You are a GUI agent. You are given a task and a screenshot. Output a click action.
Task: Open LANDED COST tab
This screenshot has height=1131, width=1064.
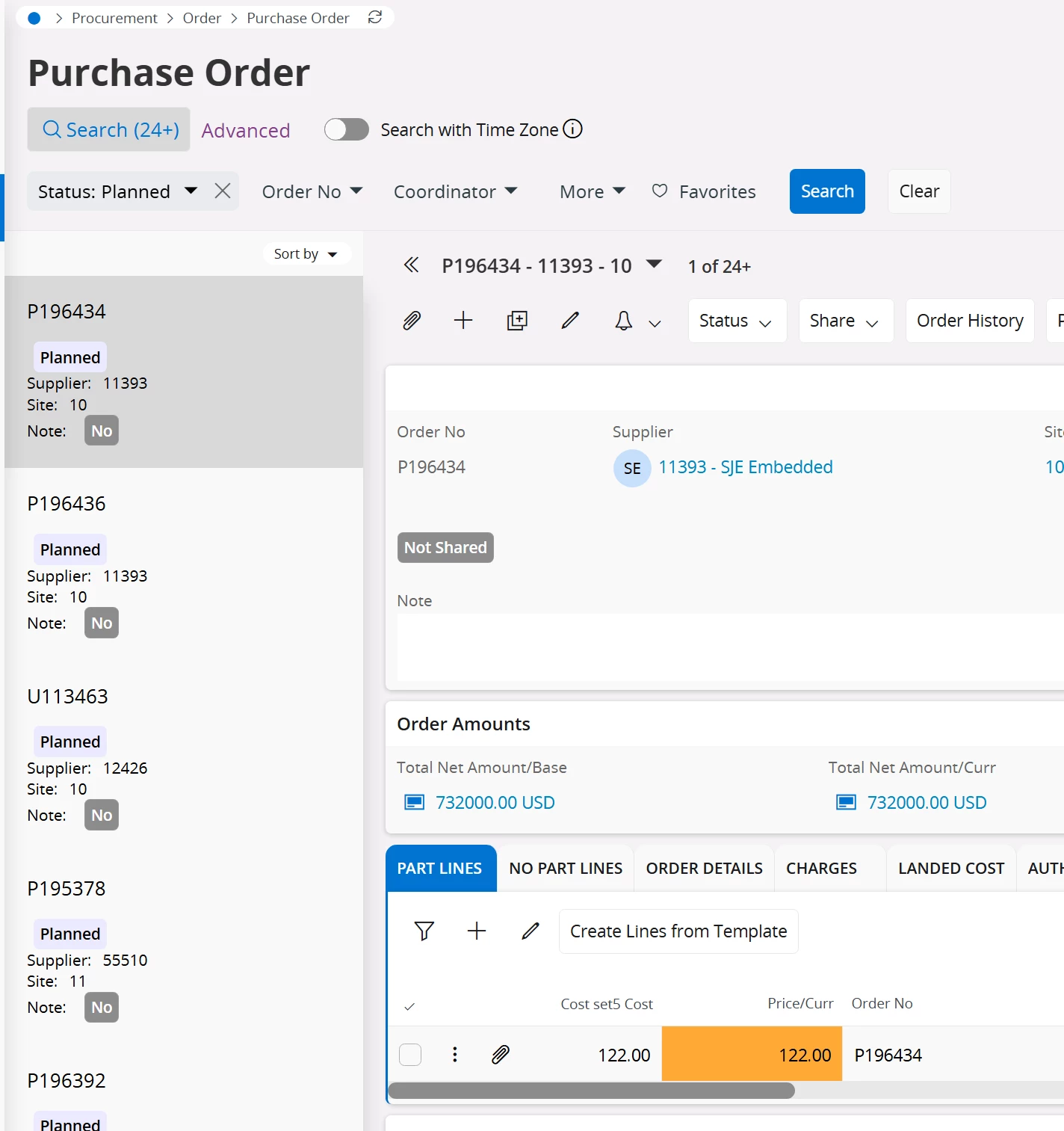point(951,869)
